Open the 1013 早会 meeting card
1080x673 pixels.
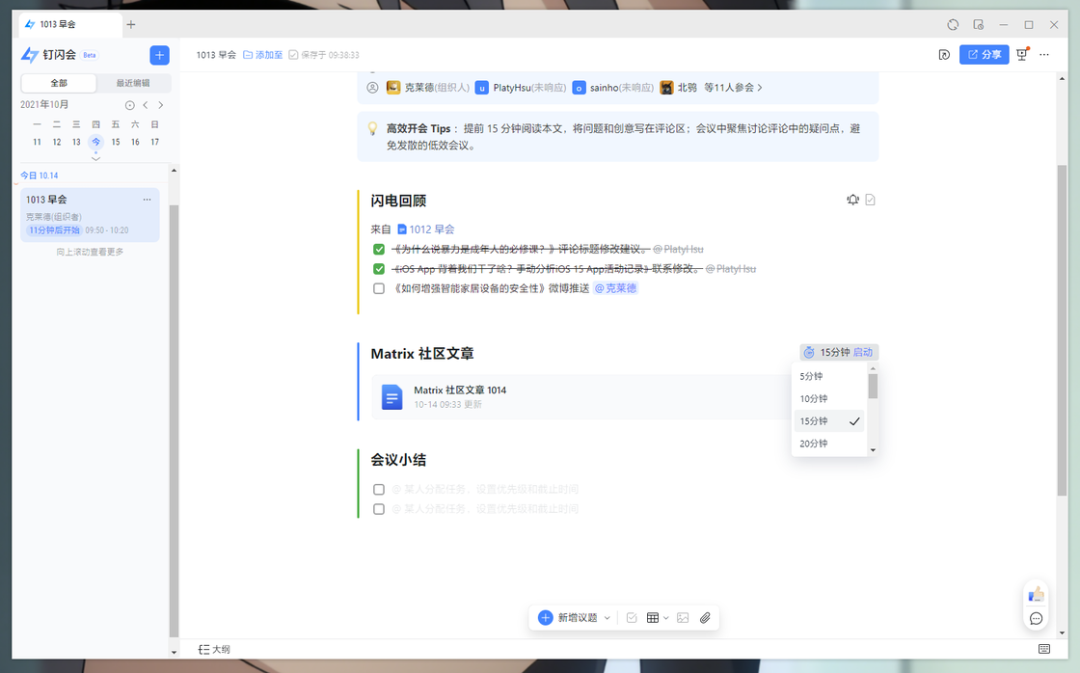(90, 215)
